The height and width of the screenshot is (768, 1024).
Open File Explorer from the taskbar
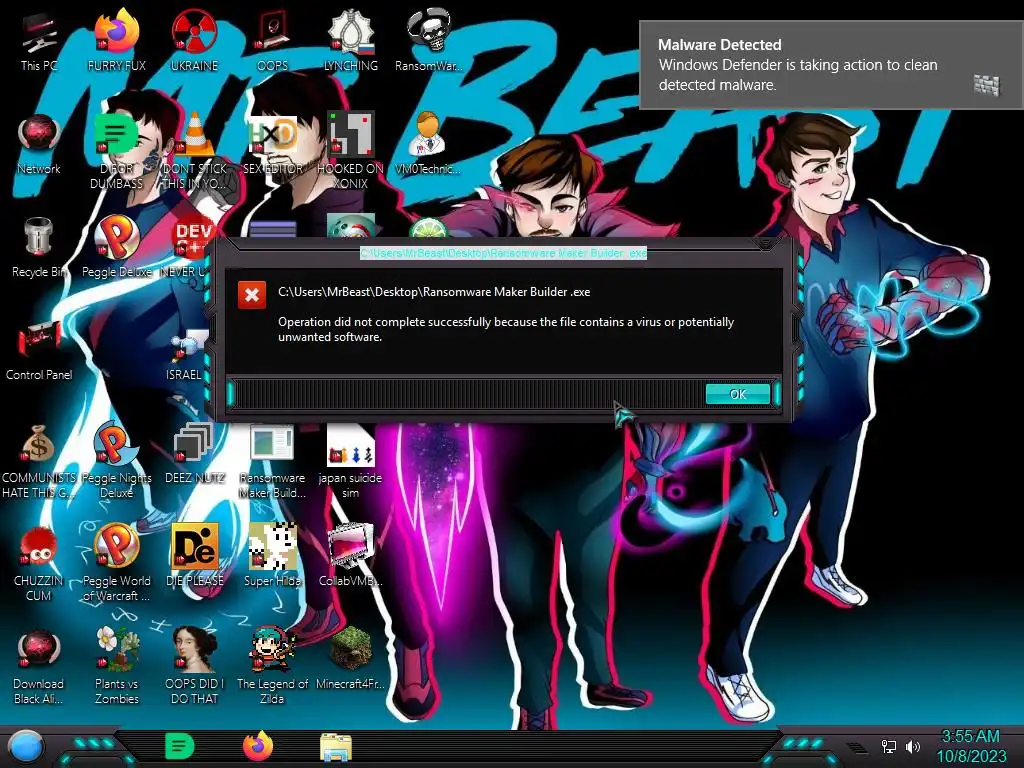336,747
